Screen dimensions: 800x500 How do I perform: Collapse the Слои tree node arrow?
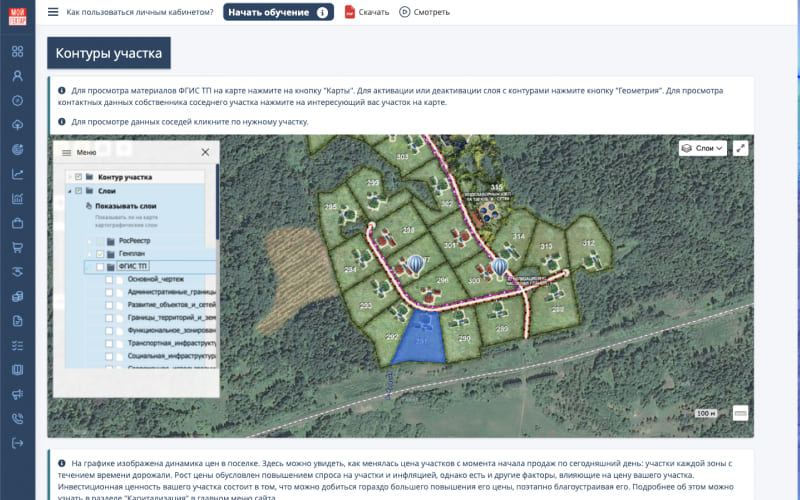click(x=68, y=190)
